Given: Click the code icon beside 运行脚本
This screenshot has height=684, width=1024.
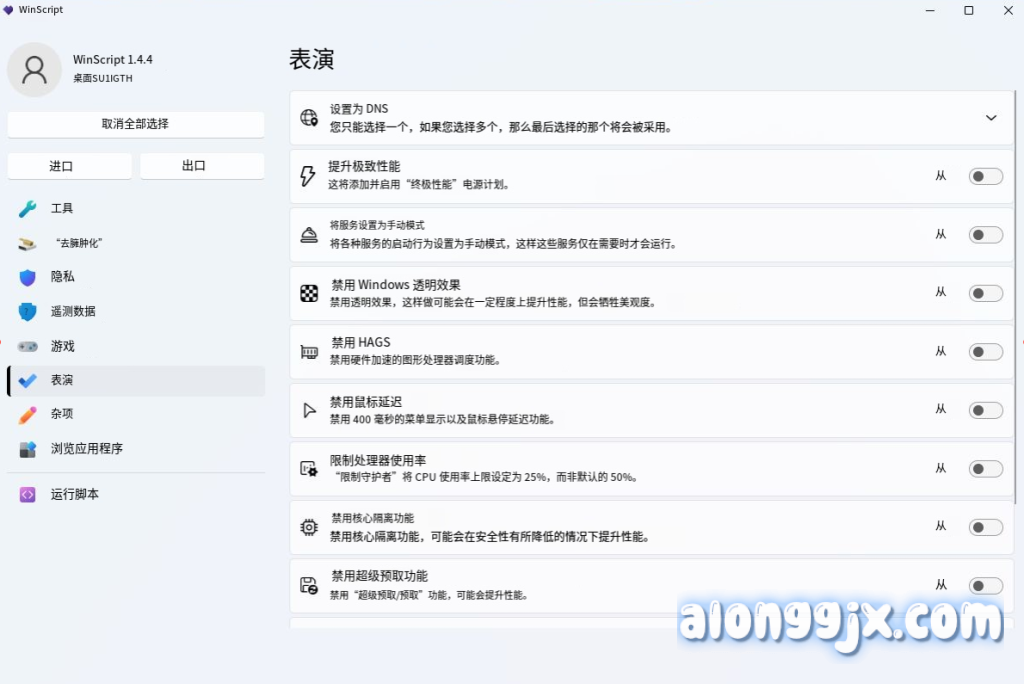Looking at the screenshot, I should tap(28, 495).
